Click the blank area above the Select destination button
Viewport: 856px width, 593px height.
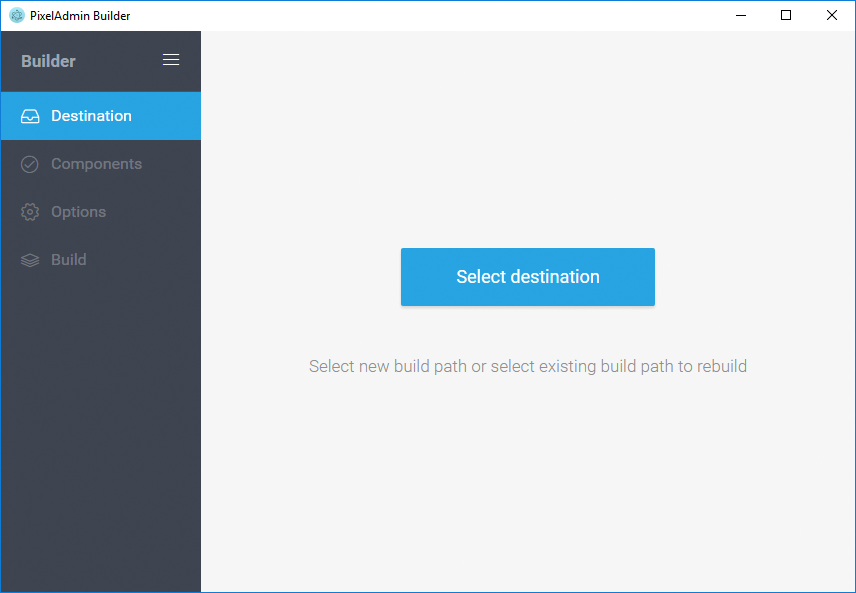click(528, 150)
